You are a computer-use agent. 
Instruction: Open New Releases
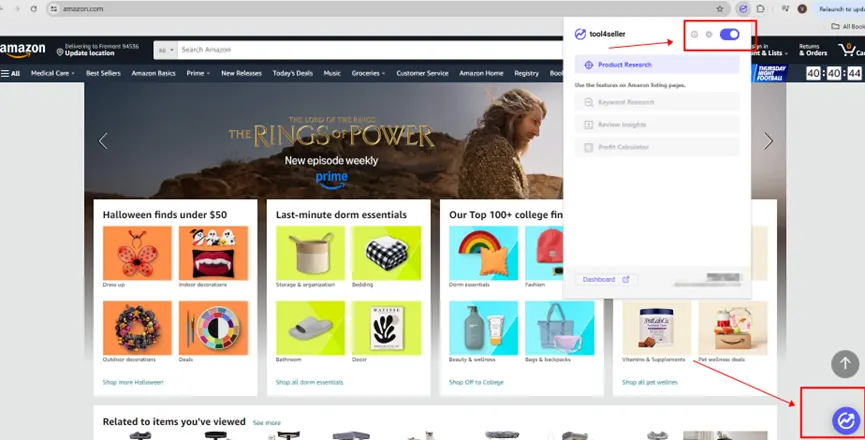241,73
